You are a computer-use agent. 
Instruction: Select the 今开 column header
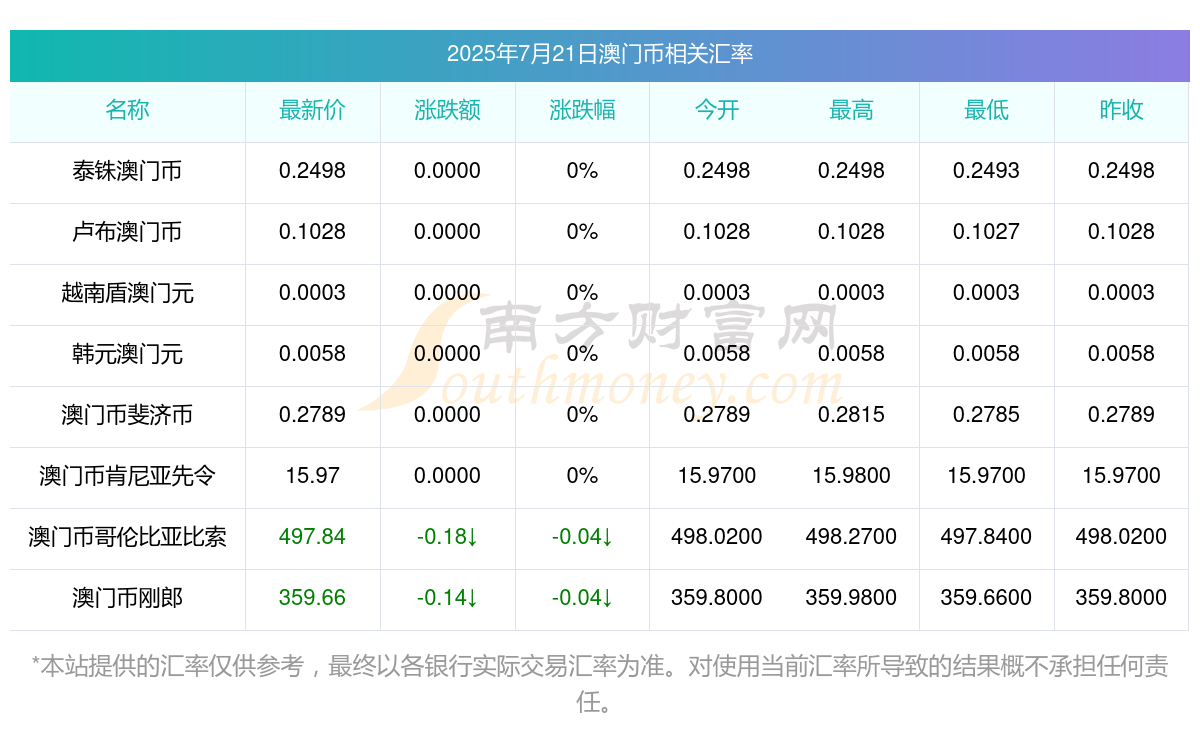(x=717, y=111)
